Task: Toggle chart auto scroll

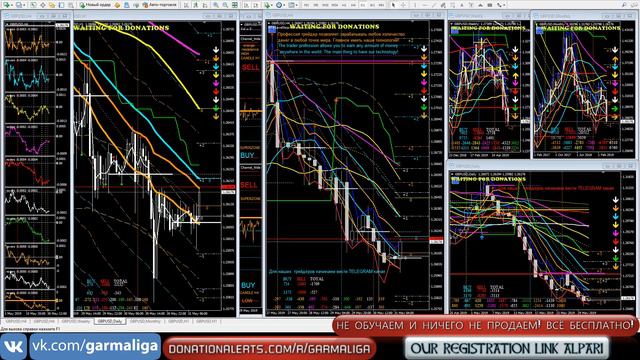Action: (247, 5)
